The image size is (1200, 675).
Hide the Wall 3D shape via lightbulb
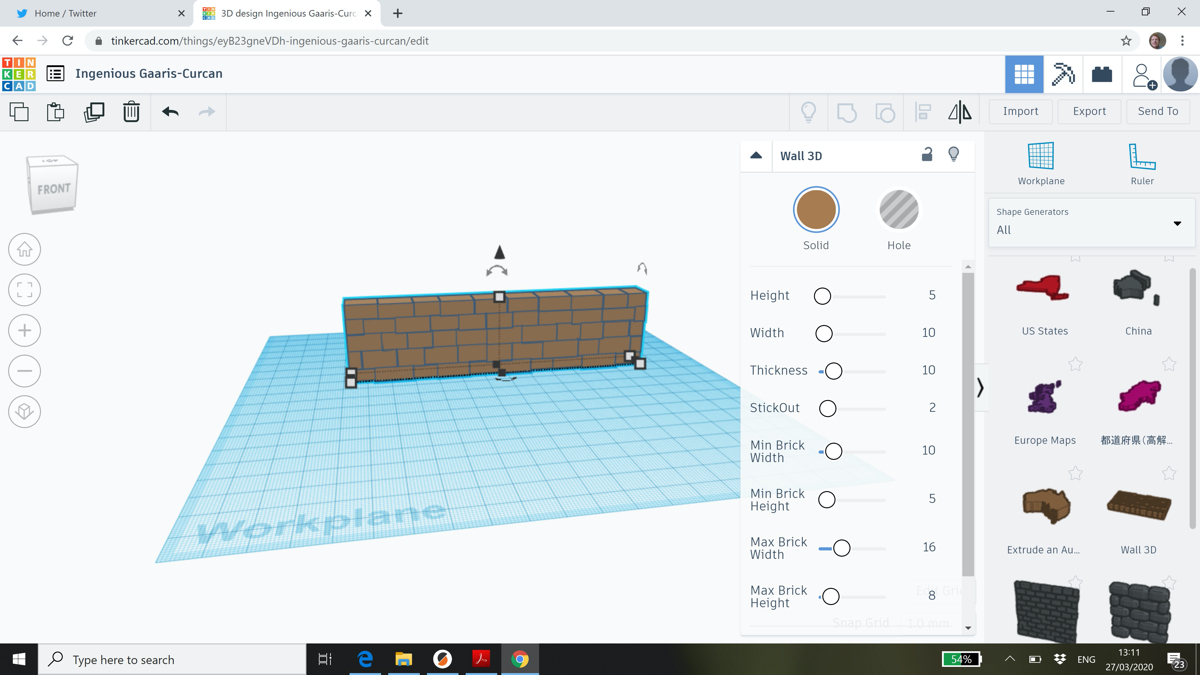953,155
